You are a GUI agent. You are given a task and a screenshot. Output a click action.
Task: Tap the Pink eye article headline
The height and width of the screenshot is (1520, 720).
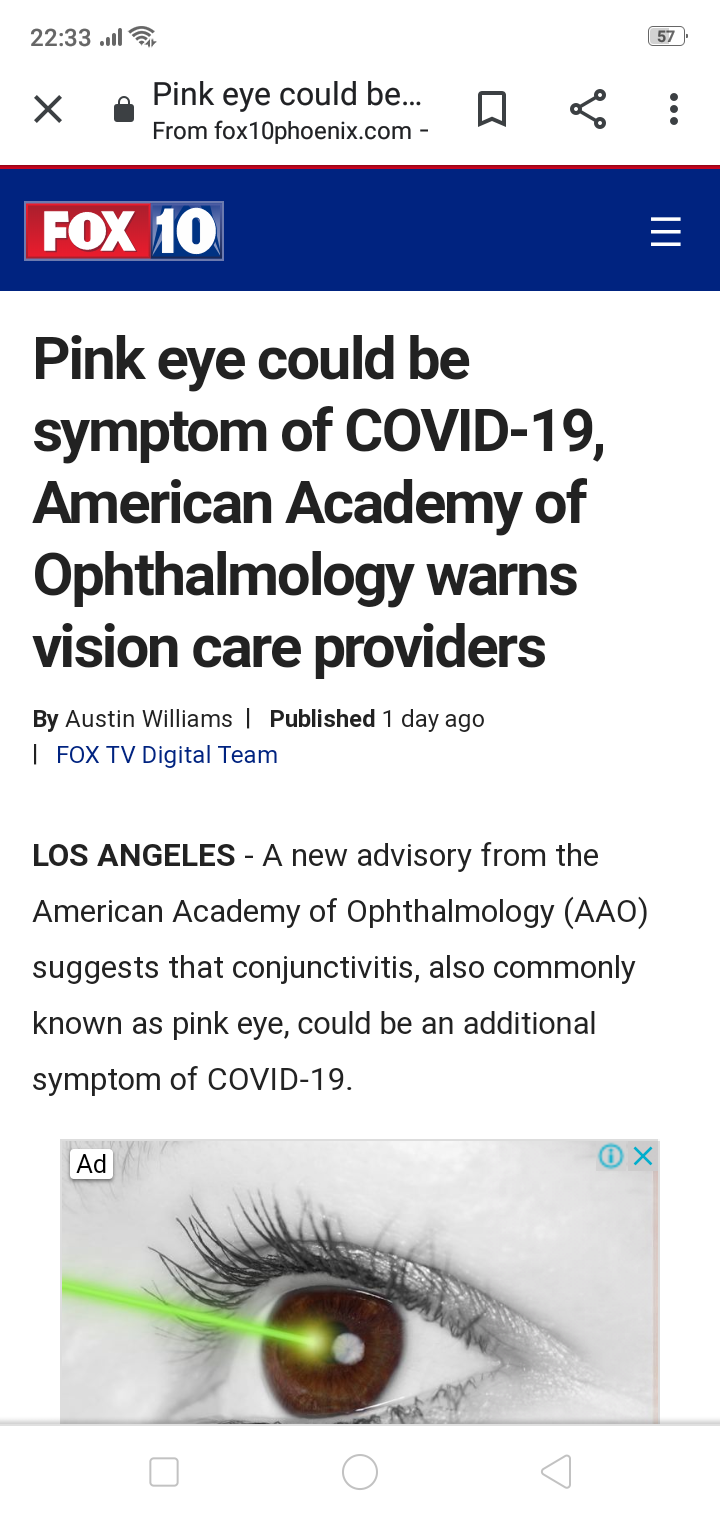(x=320, y=502)
